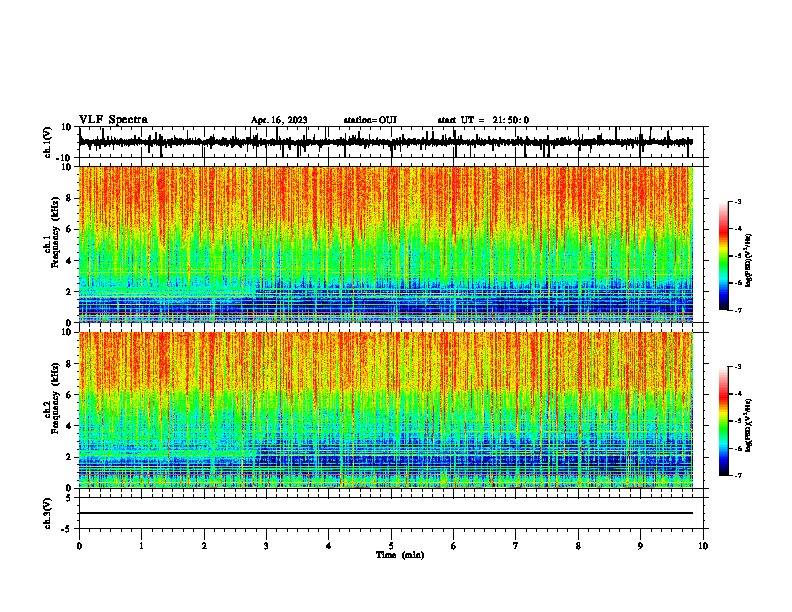Select the "ch.3(V)" axis label
792x612 pixels.
click(x=48, y=513)
